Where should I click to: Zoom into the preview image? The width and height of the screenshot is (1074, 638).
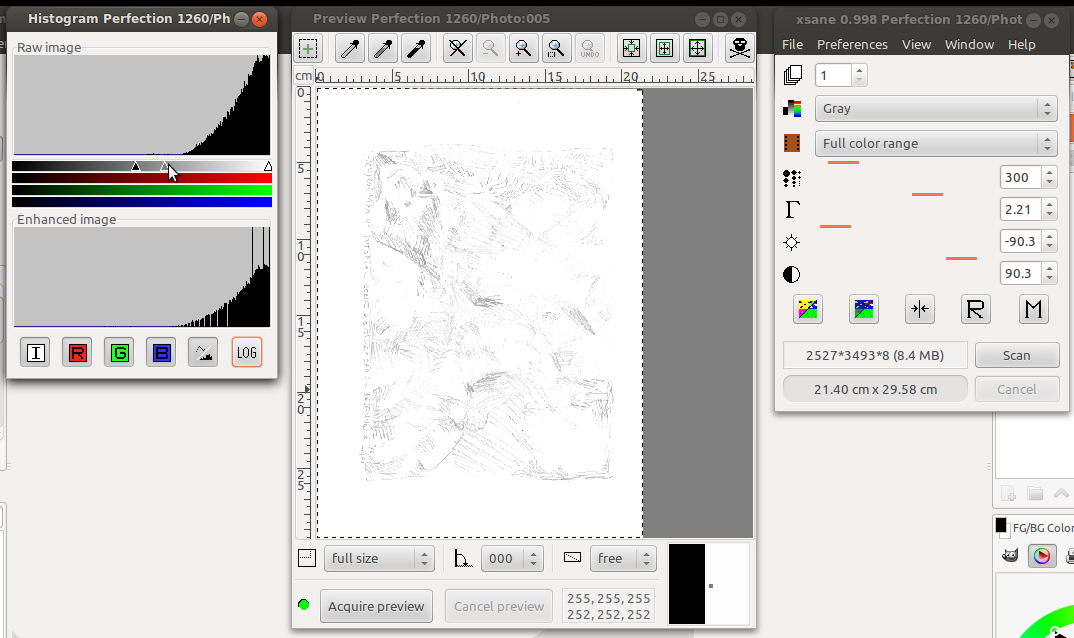[524, 48]
